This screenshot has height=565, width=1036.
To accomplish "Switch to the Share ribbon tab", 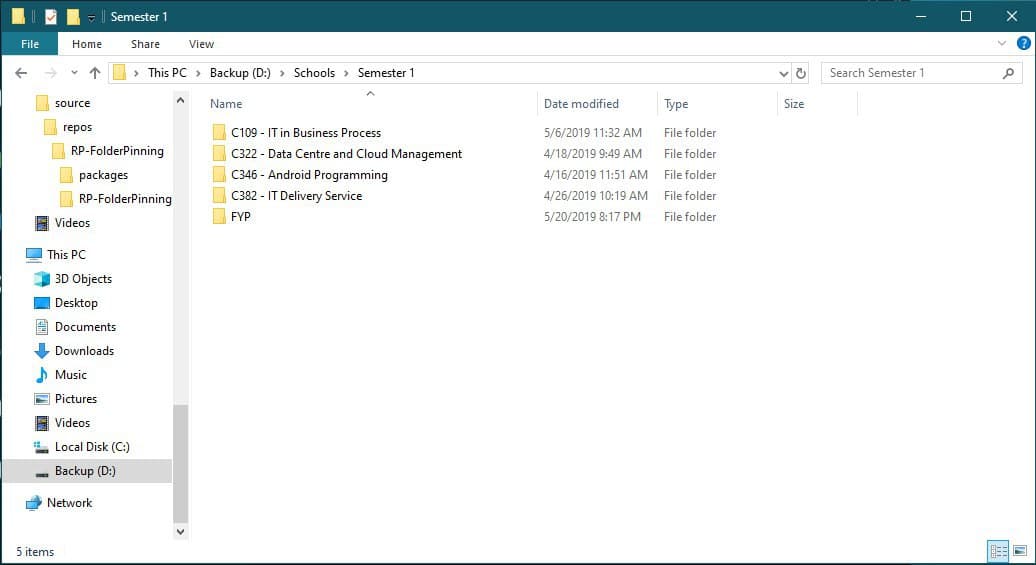I will (145, 44).
